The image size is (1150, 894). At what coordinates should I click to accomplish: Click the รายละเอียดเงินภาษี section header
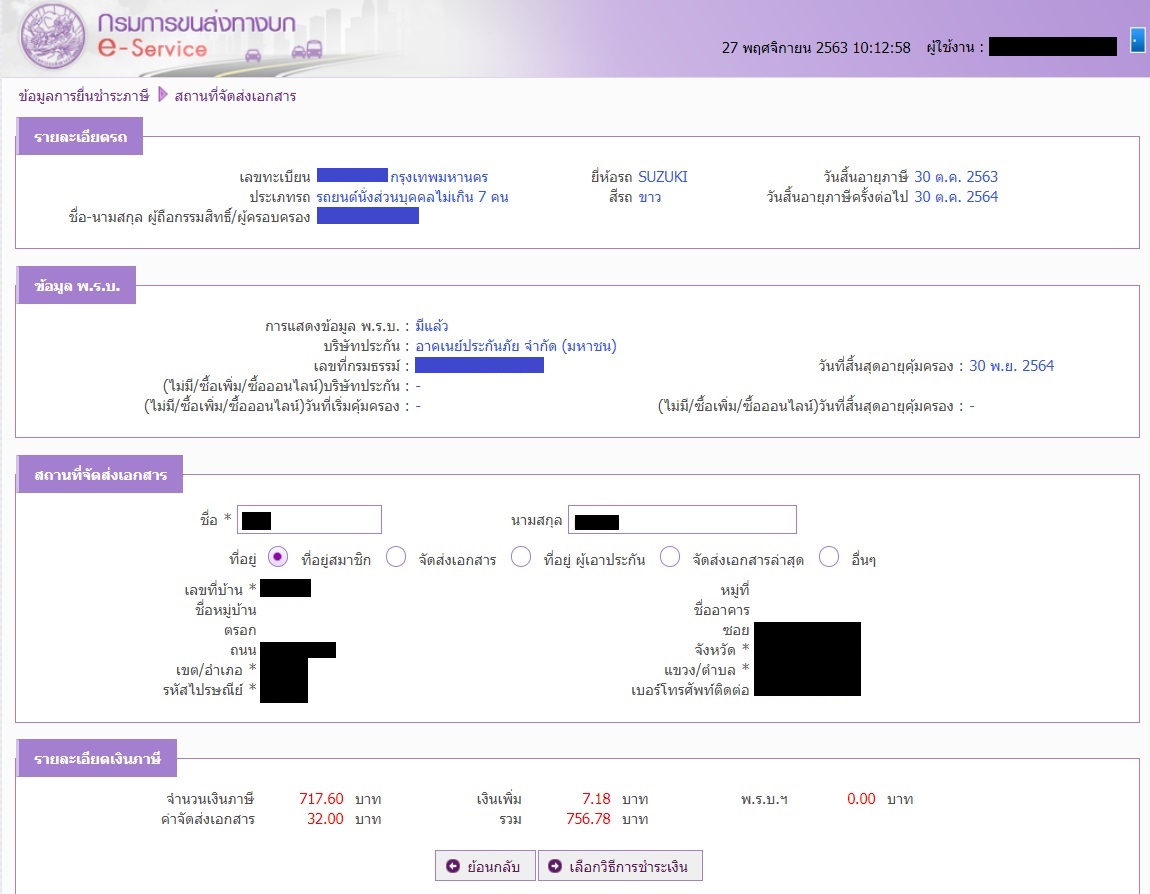point(98,760)
